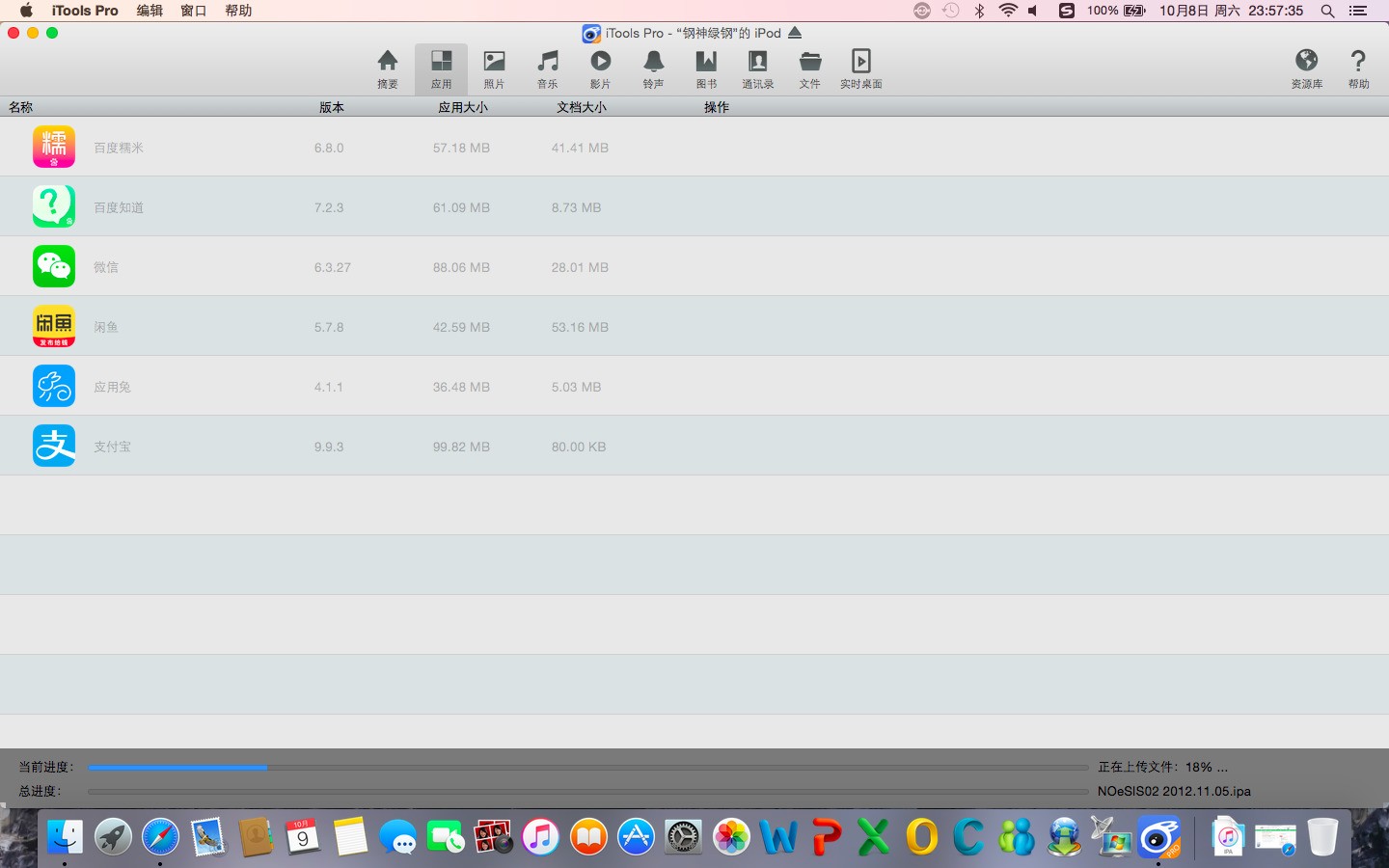This screenshot has width=1389, height=868.
Task: Open the 摘要 summary home icon
Action: [388, 68]
